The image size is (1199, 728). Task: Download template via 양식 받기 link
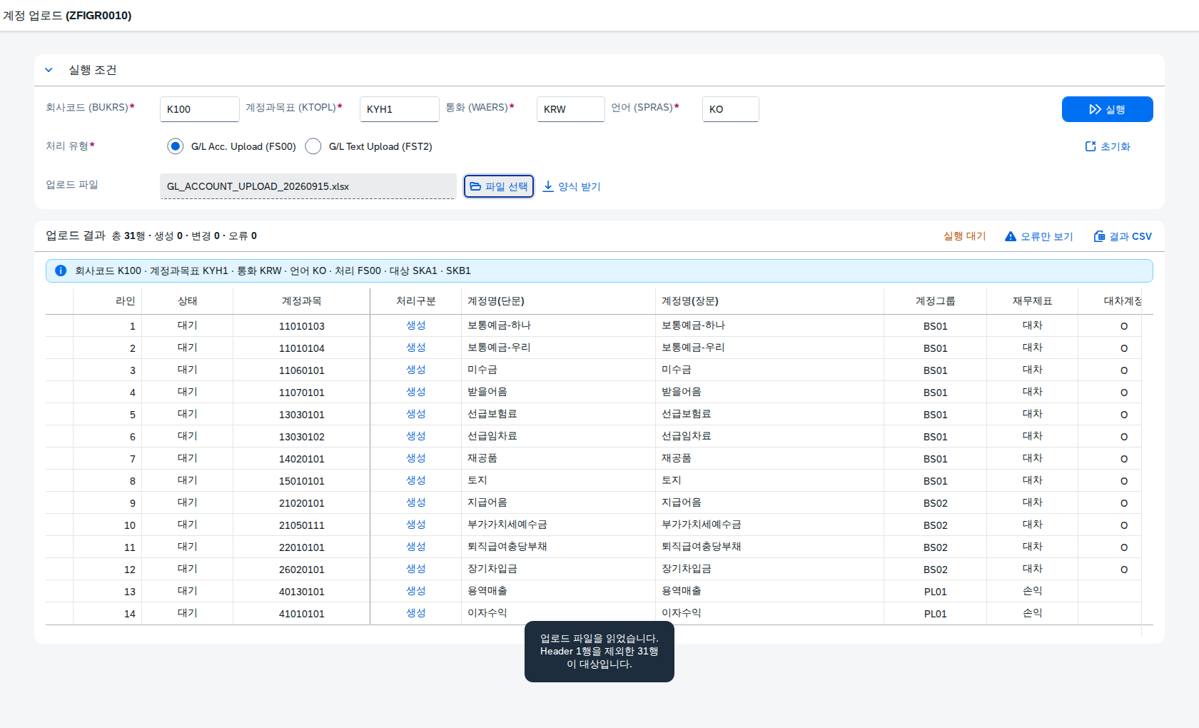click(x=571, y=187)
